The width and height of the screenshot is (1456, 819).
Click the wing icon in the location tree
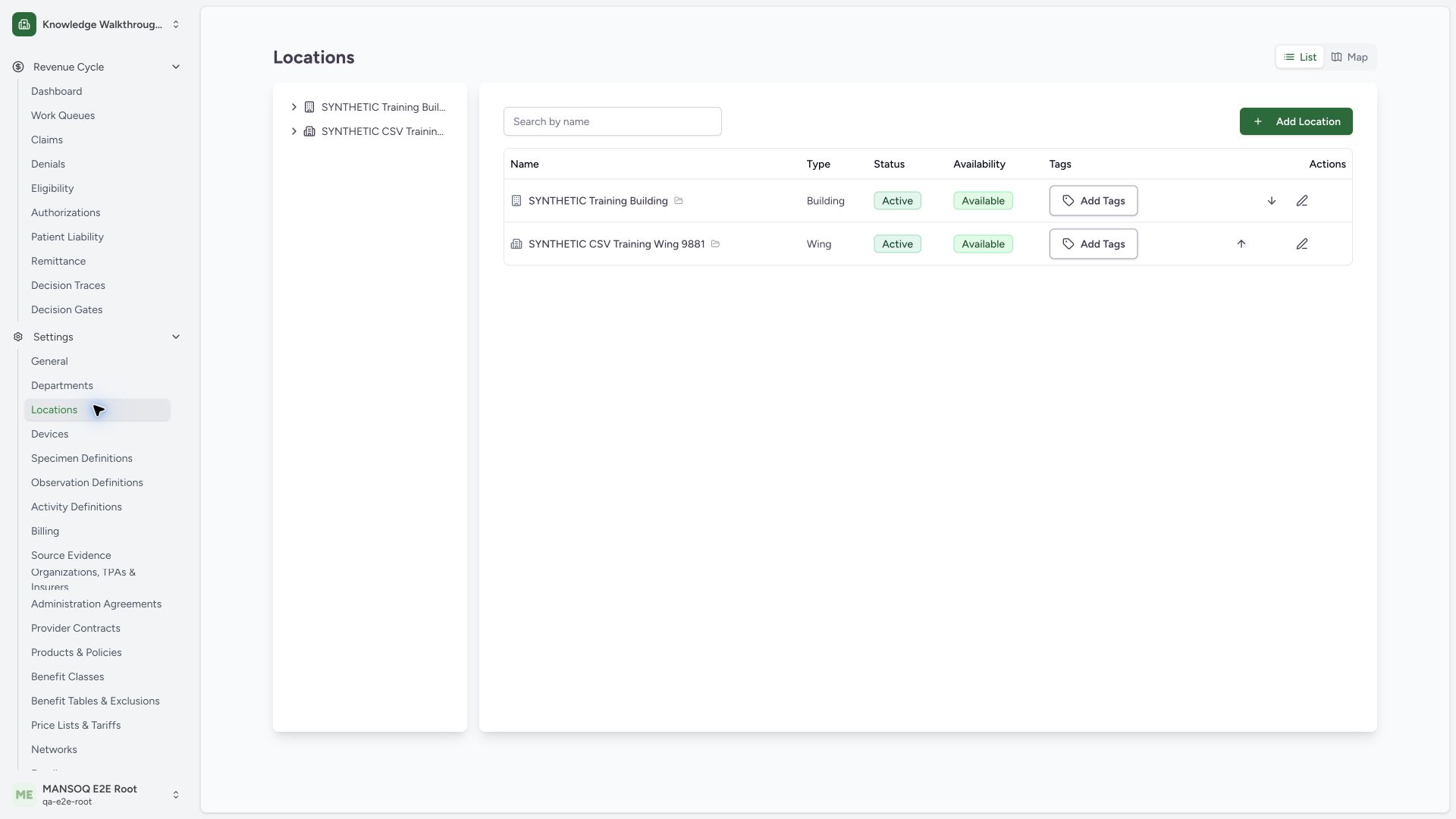pos(309,131)
